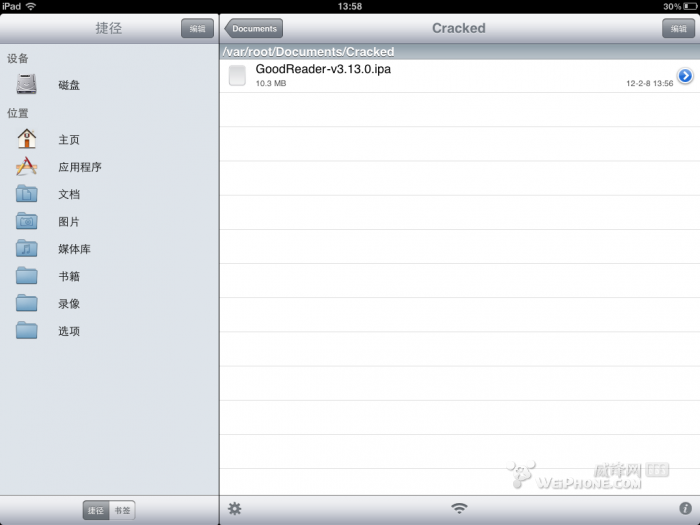Open the 磁盘 disk drive icon
700x525 pixels.
click(x=26, y=84)
